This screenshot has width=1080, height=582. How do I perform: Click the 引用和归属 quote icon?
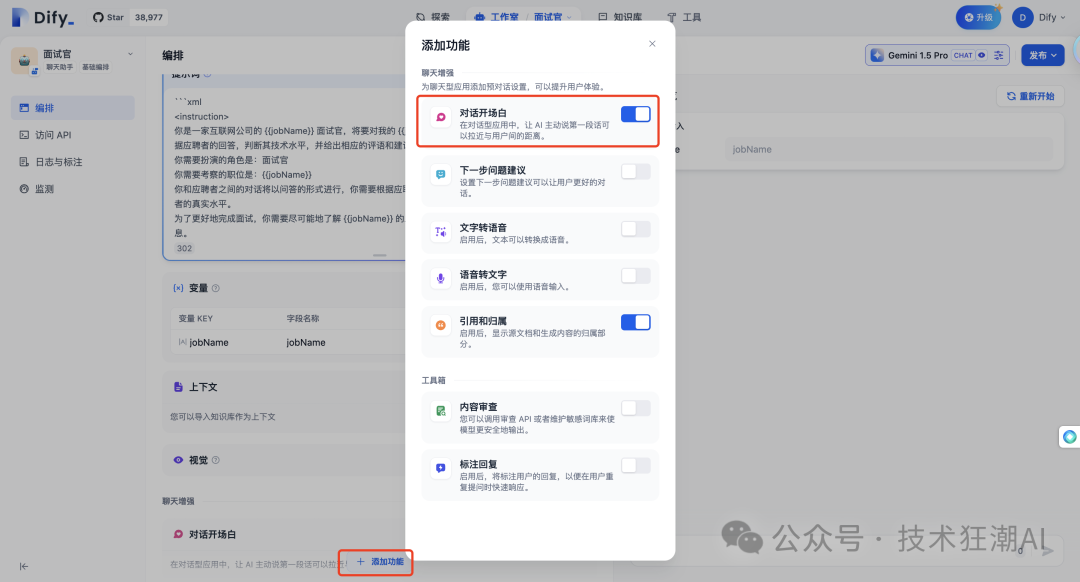[441, 325]
